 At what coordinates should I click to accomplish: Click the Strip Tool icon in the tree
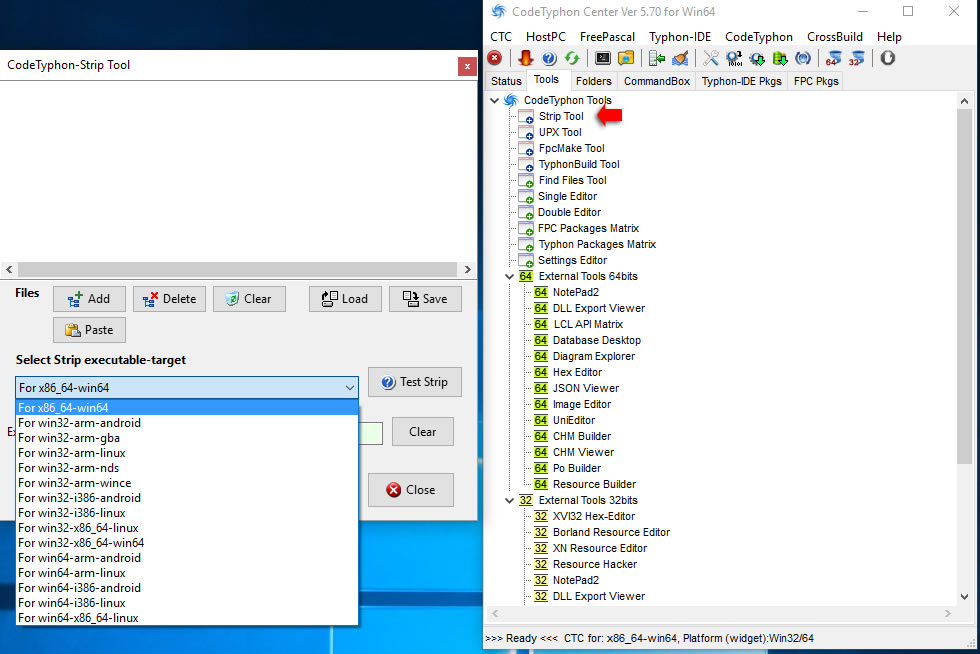point(526,116)
